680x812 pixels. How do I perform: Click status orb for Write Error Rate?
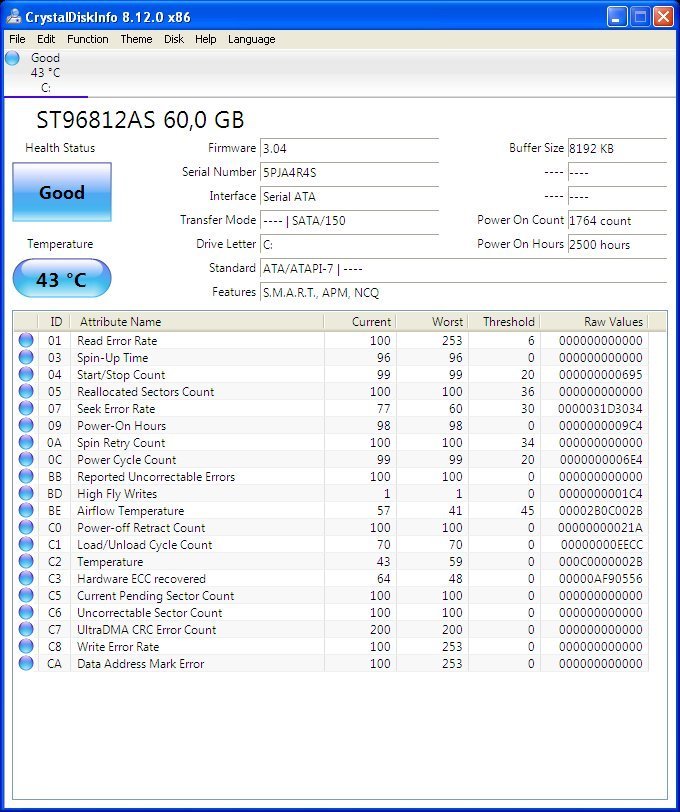pos(26,646)
